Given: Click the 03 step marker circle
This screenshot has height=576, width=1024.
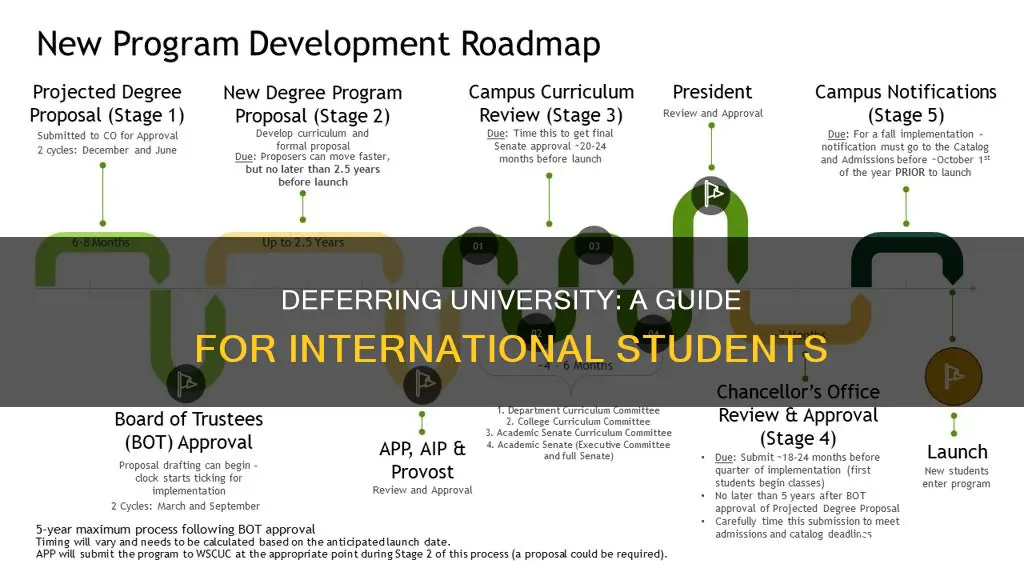Looking at the screenshot, I should click(x=594, y=246).
